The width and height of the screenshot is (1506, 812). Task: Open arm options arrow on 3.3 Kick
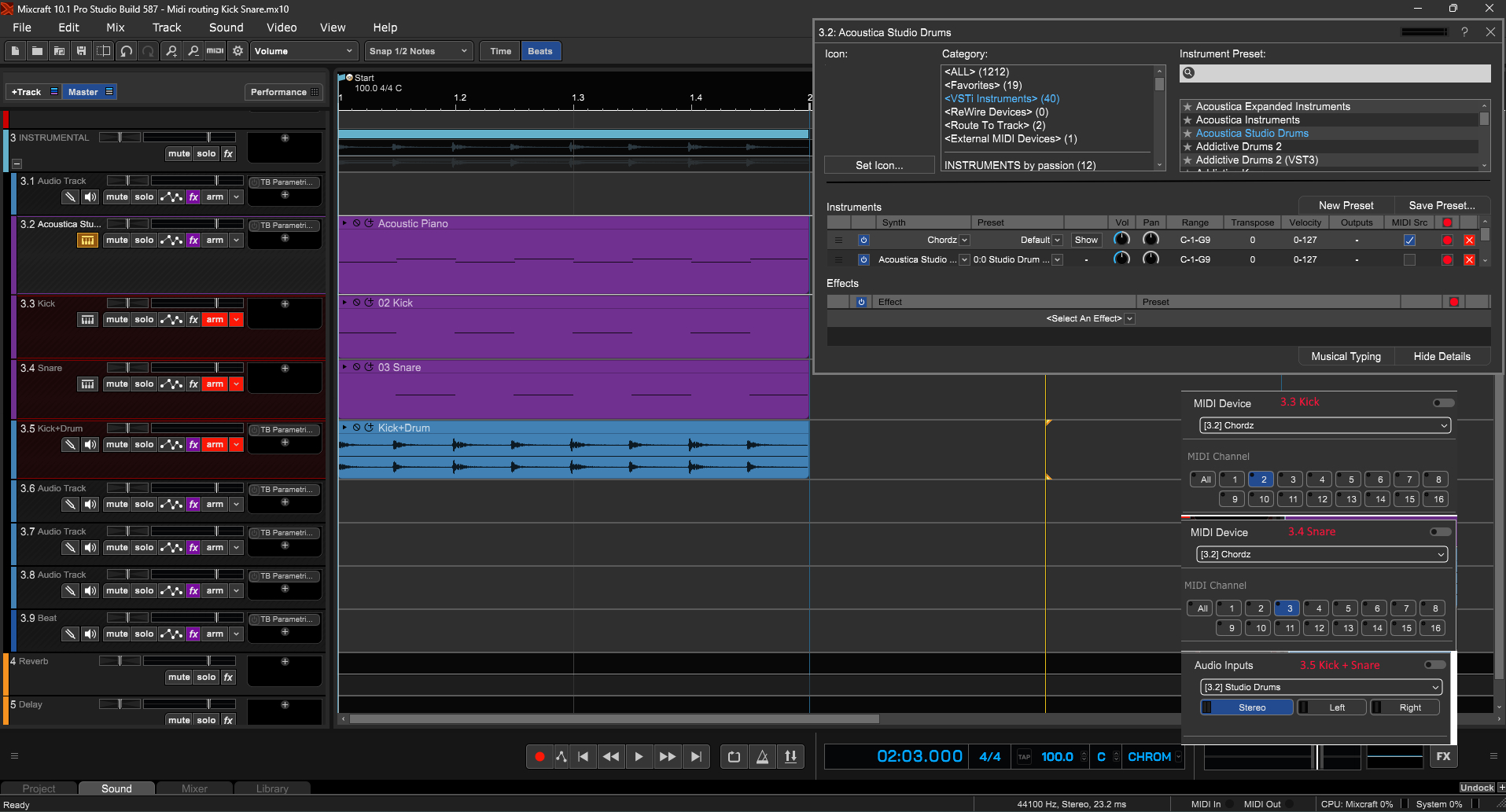point(236,320)
